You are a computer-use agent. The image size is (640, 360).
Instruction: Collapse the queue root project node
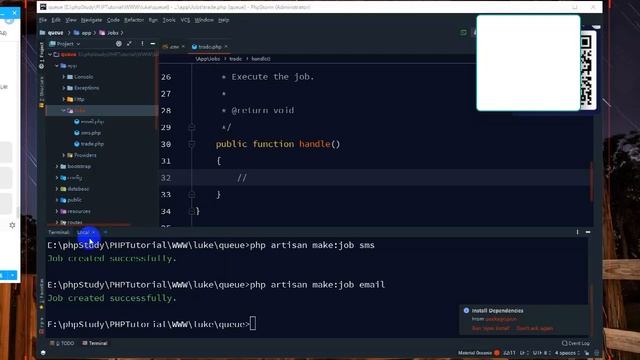[x=50, y=54]
